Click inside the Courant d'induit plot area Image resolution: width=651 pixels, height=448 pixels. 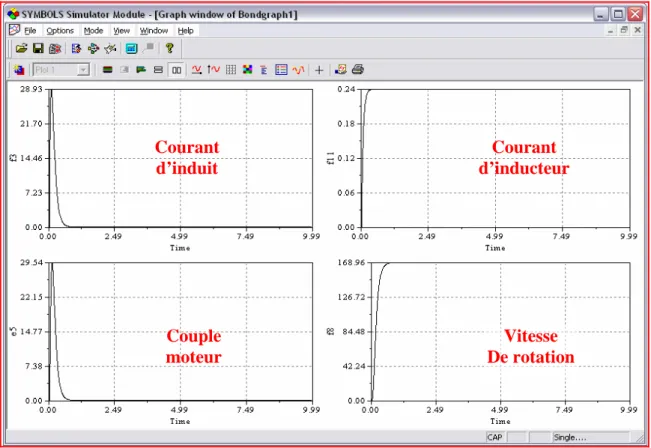(x=181, y=158)
